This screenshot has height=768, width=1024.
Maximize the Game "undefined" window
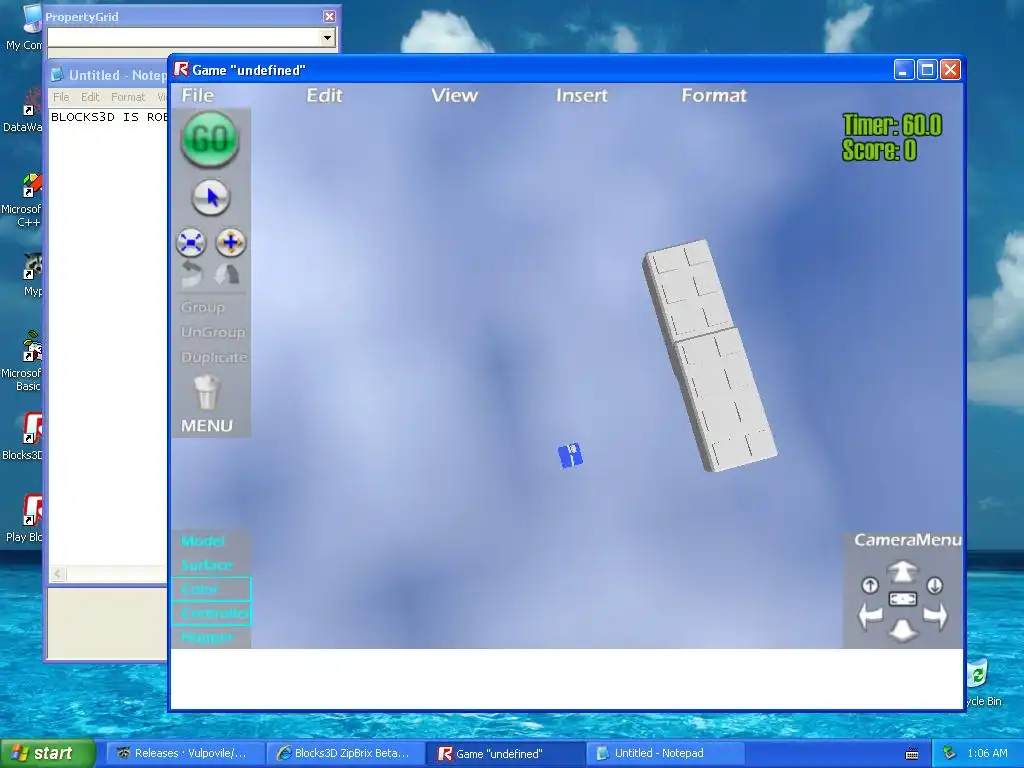927,70
